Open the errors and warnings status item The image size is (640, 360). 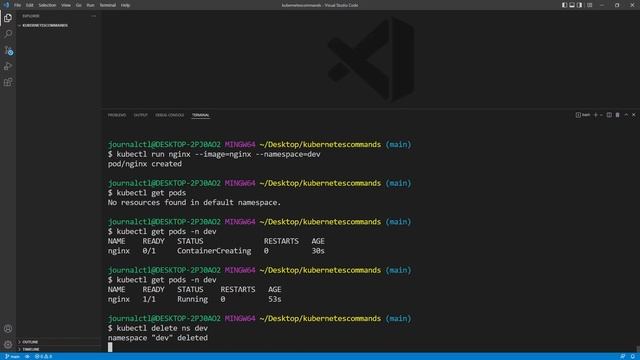click(x=43, y=356)
